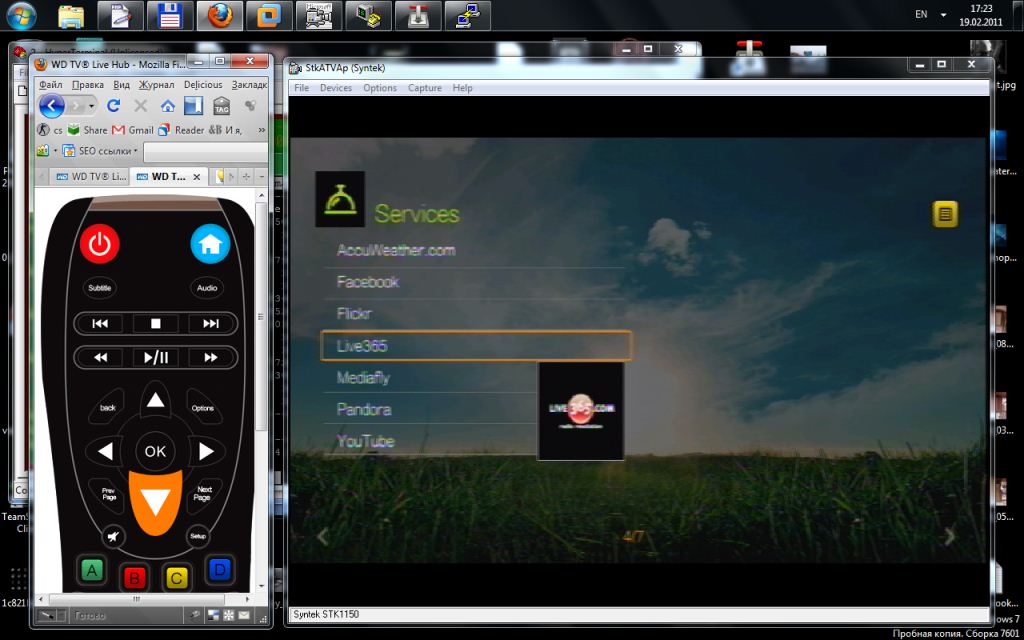Open the Delicious menu in Firefox
This screenshot has width=1024, height=640.
pyautogui.click(x=203, y=85)
